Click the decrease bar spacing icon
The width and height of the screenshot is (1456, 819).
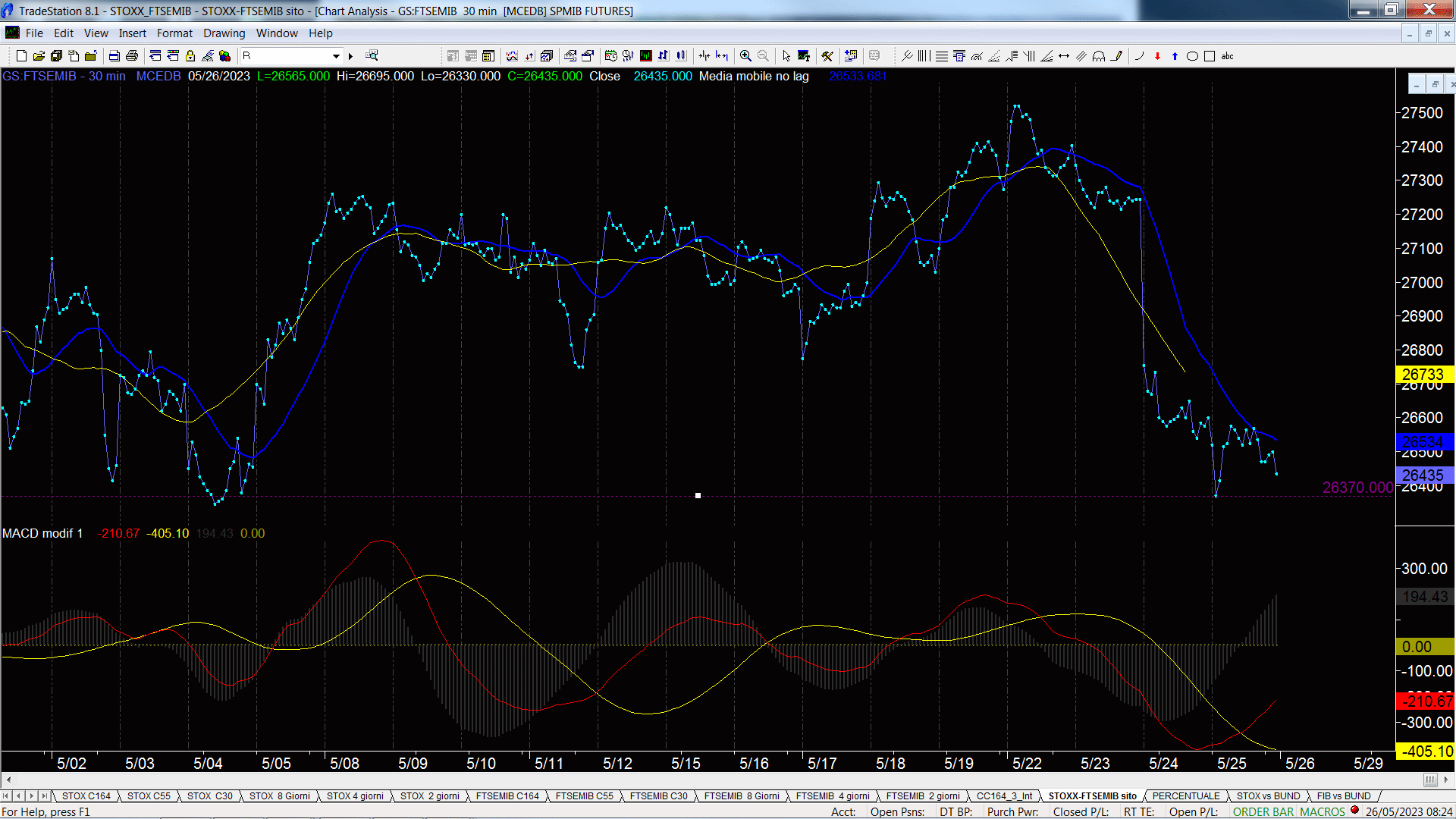(x=704, y=56)
